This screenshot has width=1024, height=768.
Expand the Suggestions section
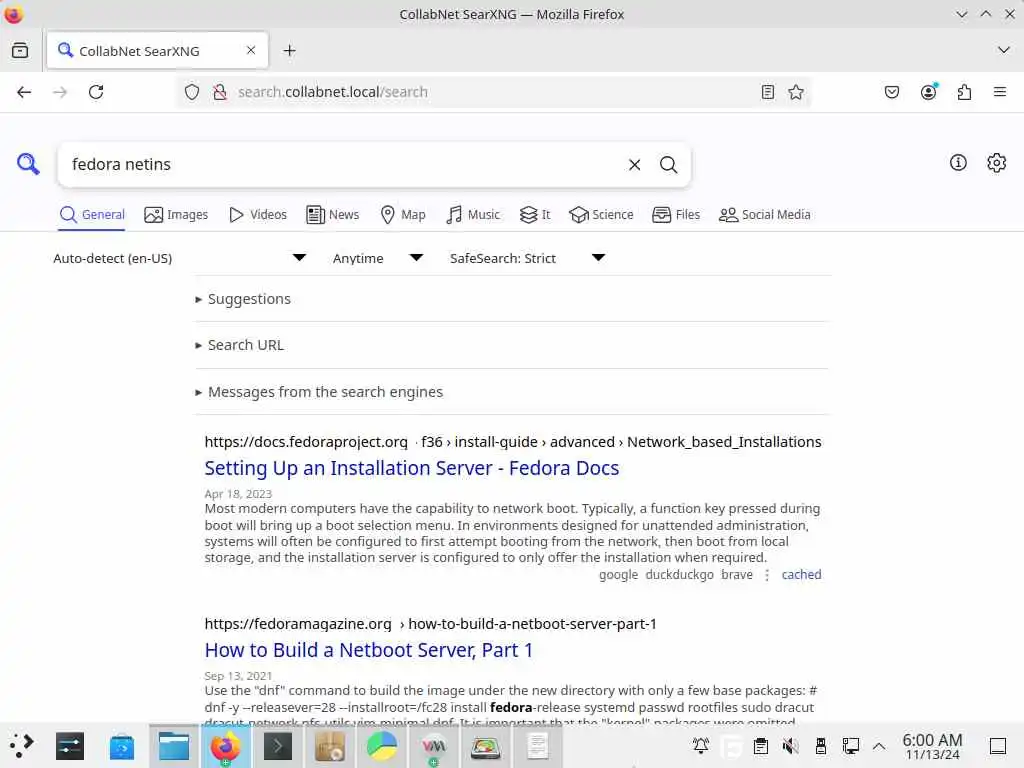249,299
